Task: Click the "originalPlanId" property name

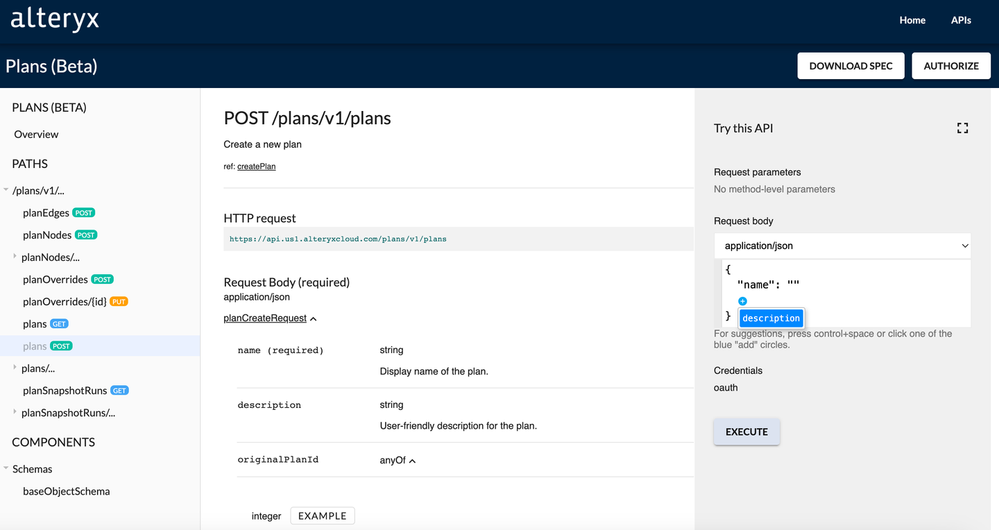Action: point(278,459)
